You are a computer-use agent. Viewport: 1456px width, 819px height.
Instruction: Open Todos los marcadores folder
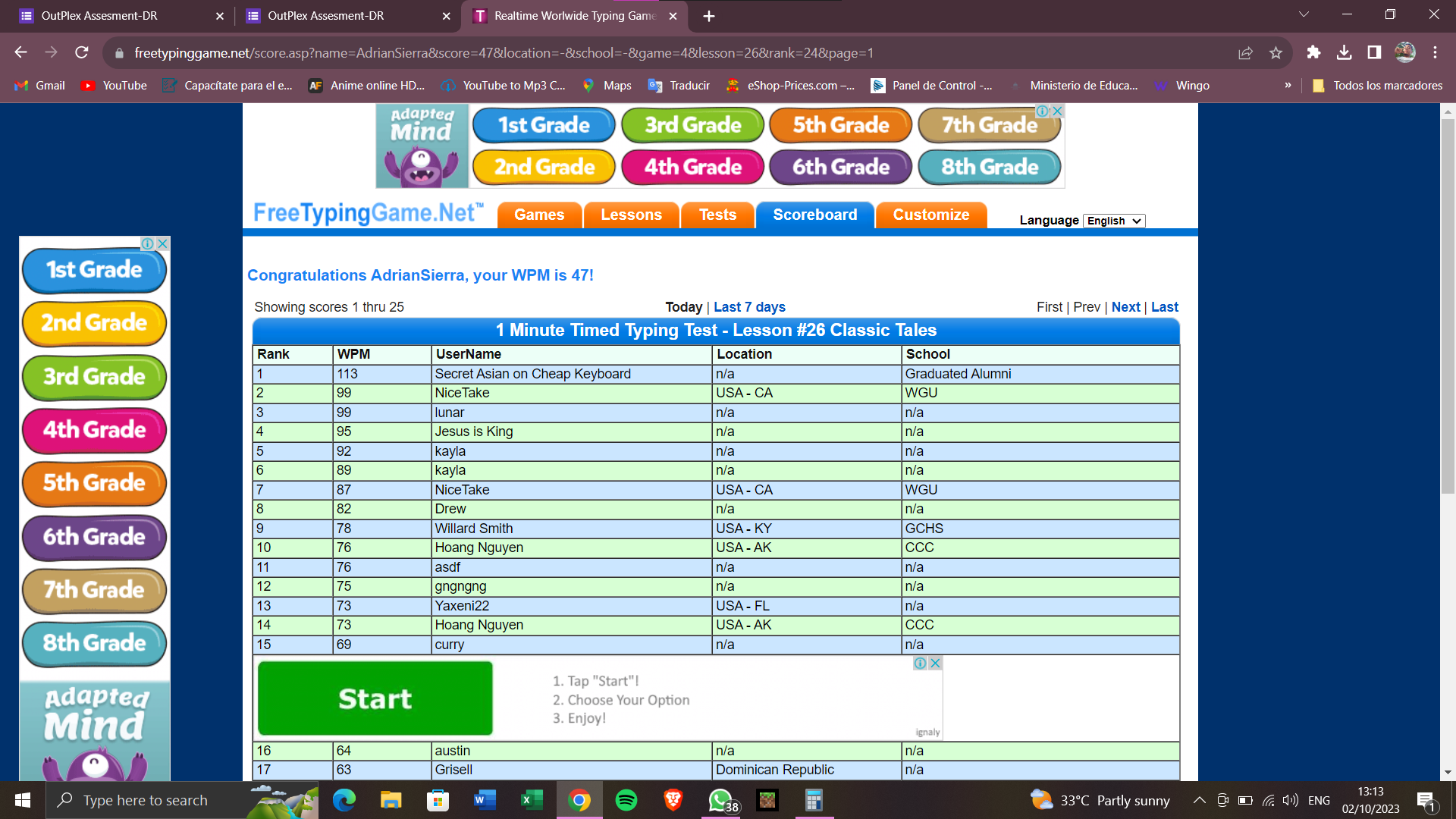tap(1377, 86)
